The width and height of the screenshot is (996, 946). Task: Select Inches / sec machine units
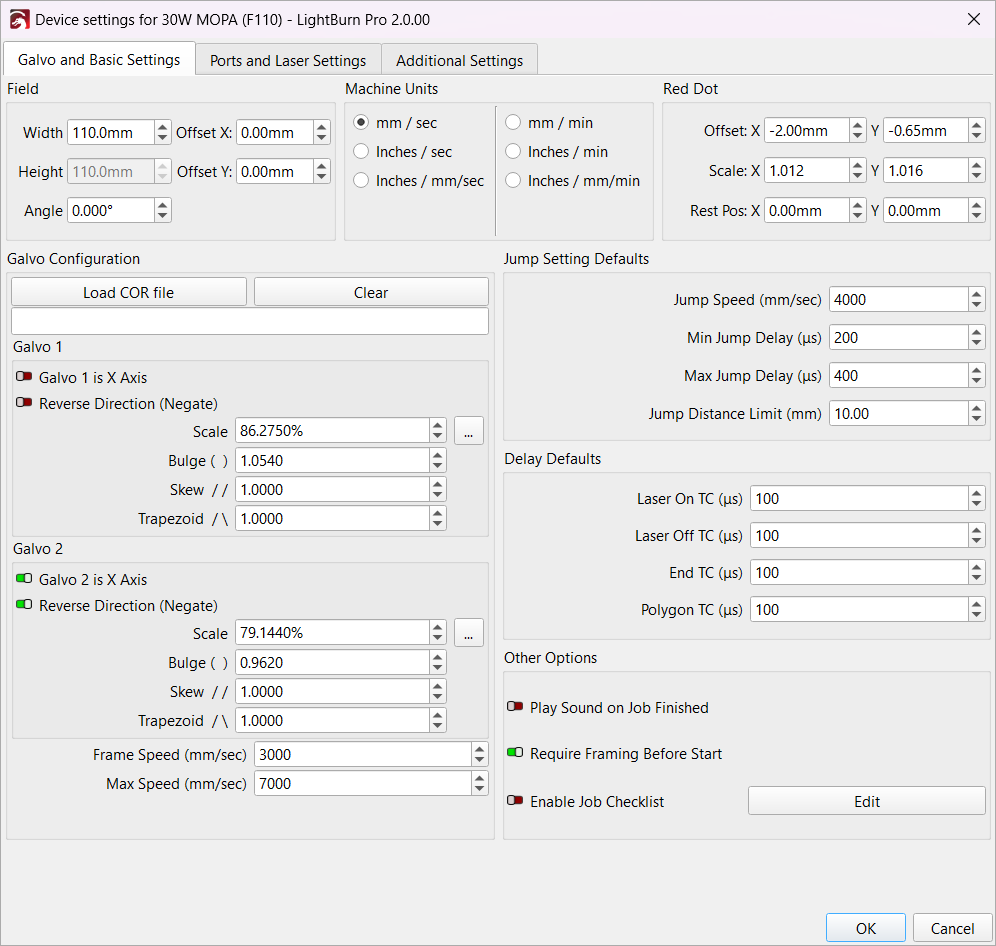pyautogui.click(x=362, y=152)
